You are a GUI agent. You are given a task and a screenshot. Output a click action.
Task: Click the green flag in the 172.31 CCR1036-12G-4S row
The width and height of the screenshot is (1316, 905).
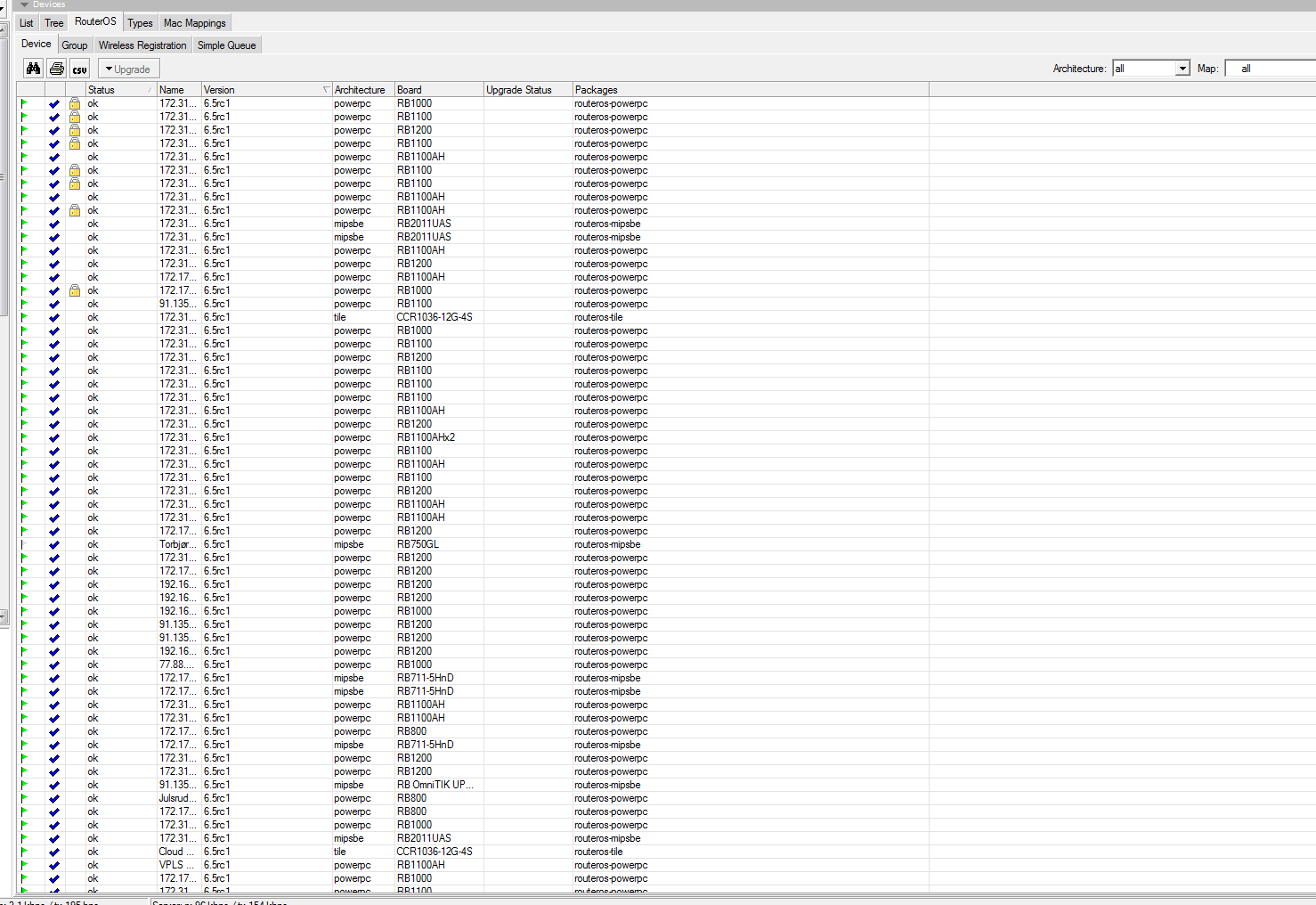pyautogui.click(x=25, y=317)
